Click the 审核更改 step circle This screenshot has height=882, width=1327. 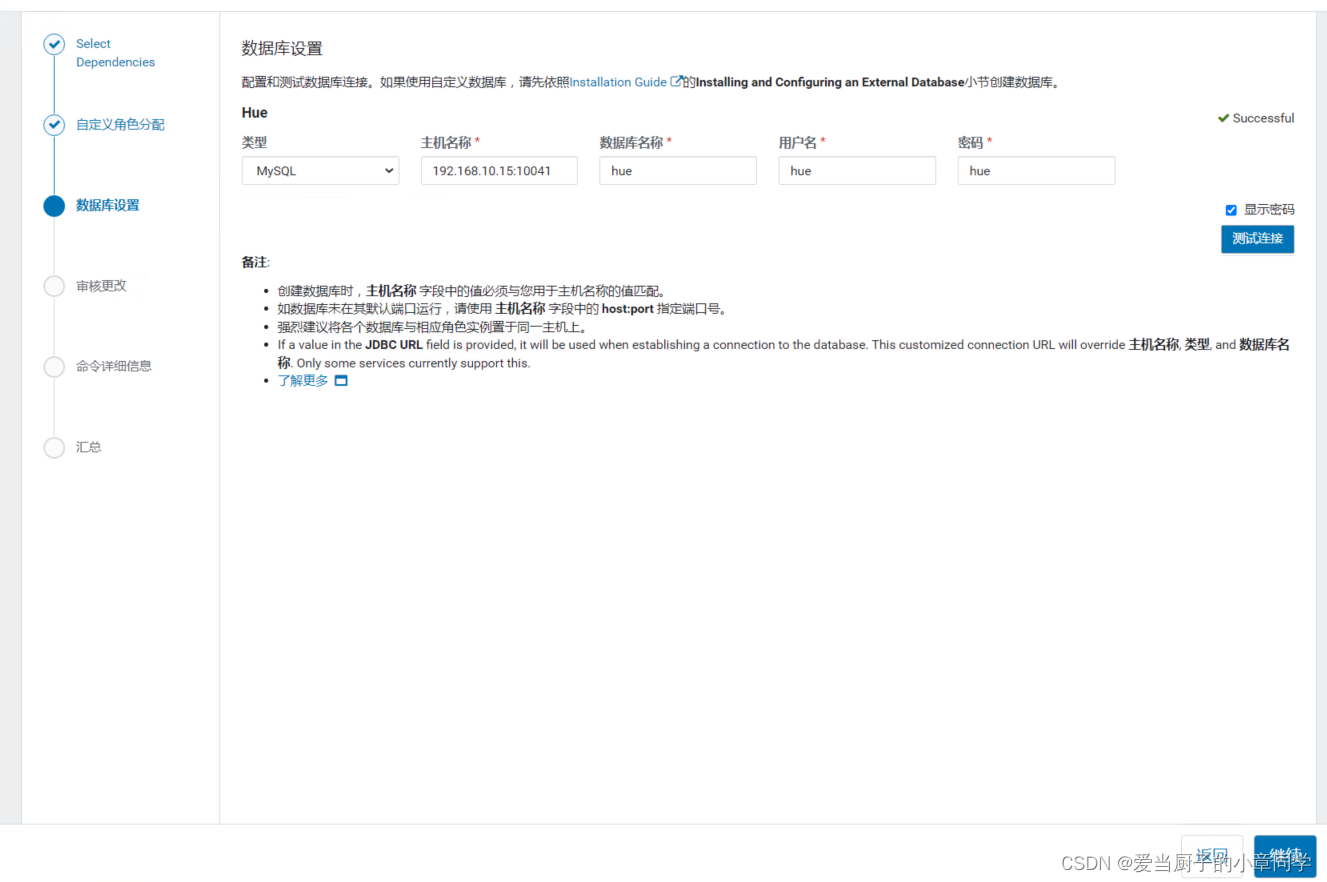tap(54, 286)
